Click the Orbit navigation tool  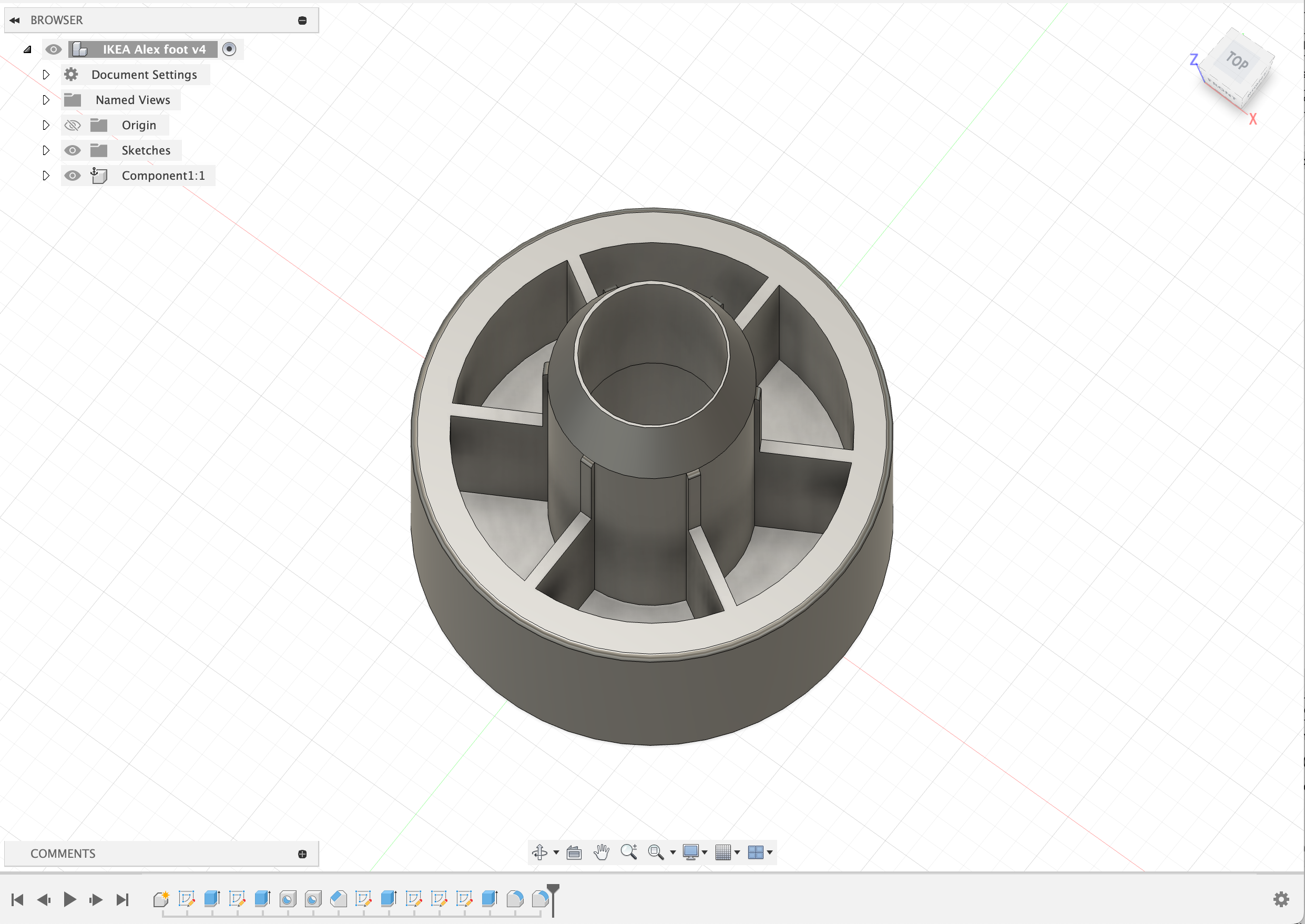pyautogui.click(x=539, y=852)
